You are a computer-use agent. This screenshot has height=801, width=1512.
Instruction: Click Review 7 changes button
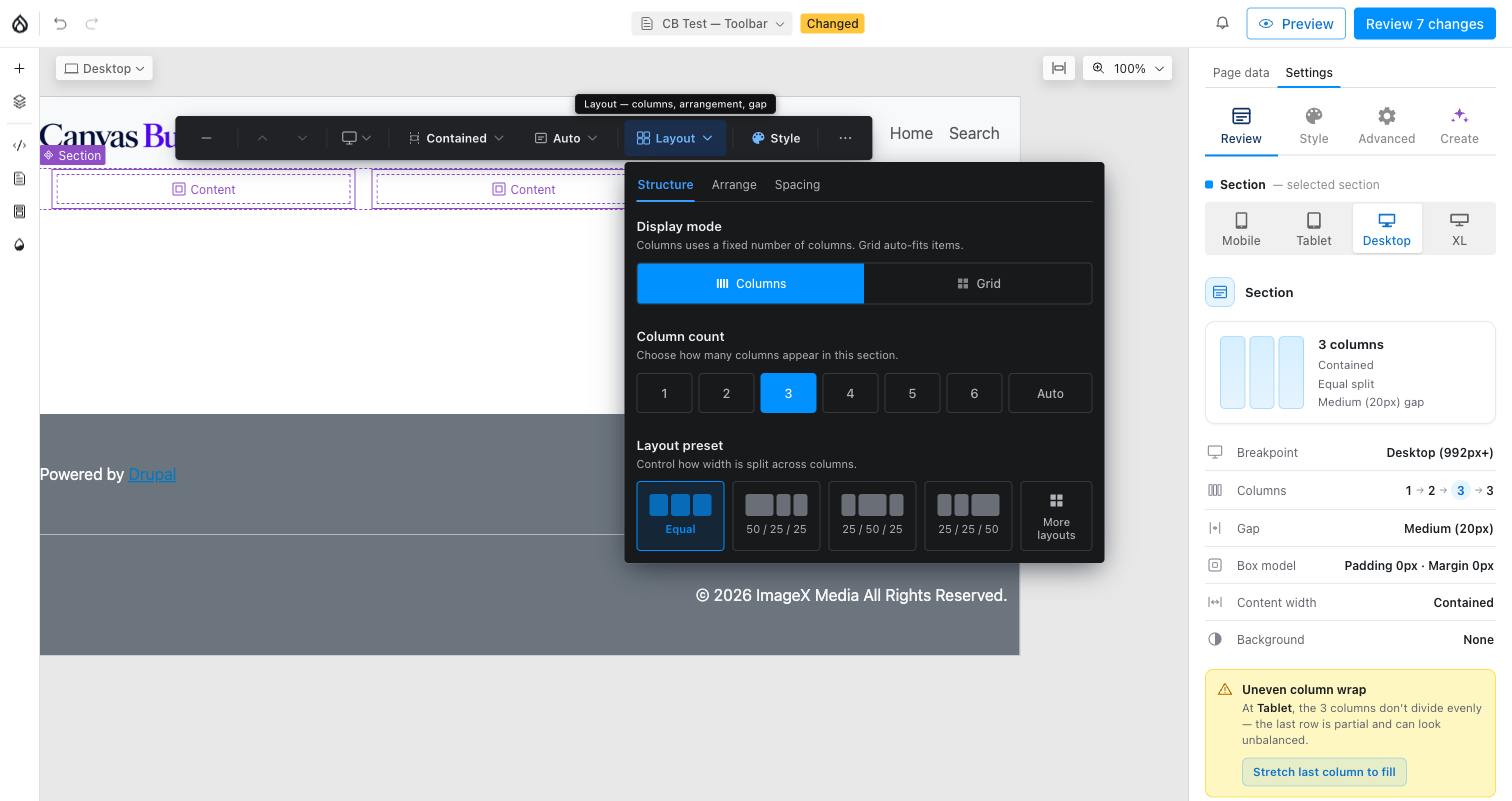coord(1425,23)
